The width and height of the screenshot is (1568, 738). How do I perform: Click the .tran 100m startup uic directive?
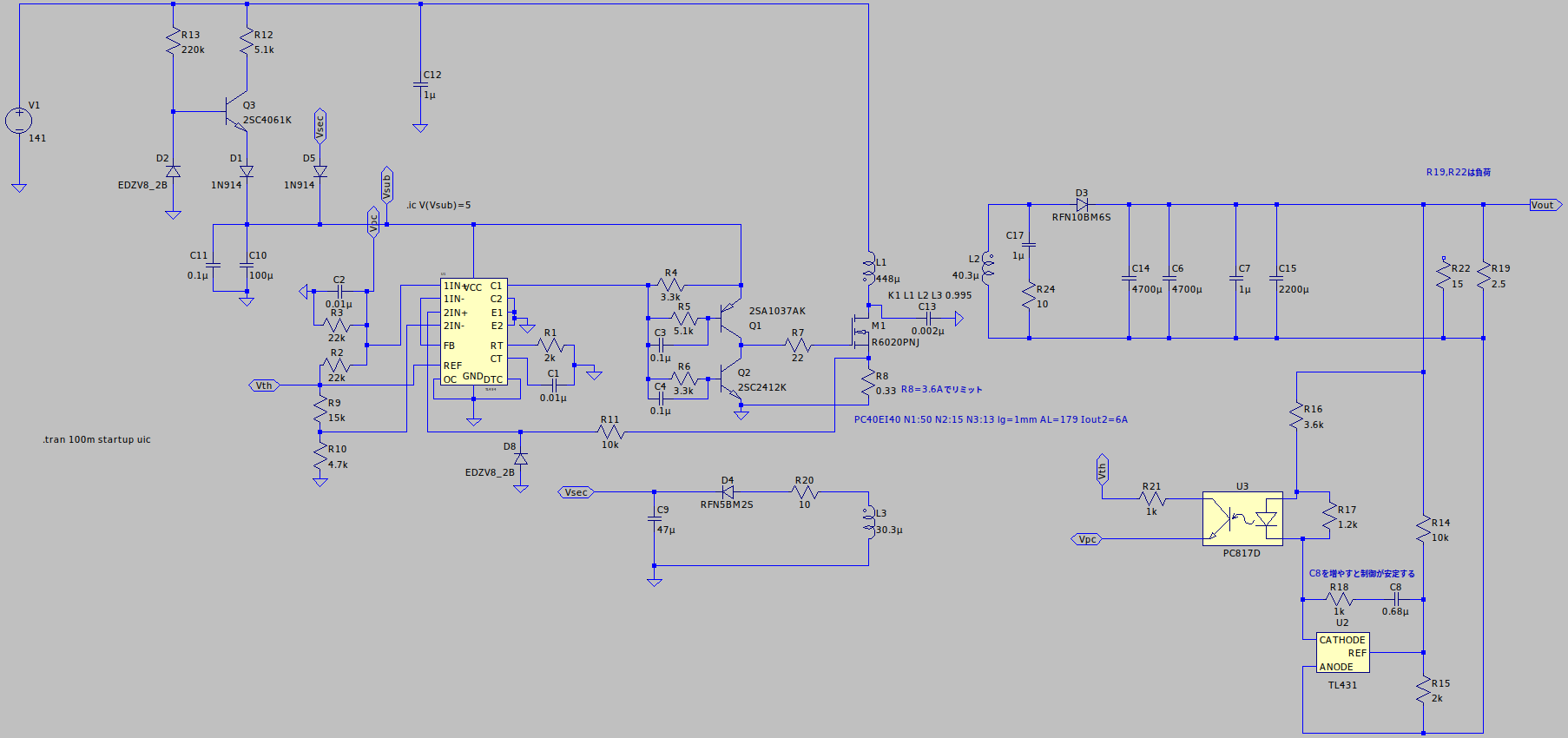pos(96,439)
